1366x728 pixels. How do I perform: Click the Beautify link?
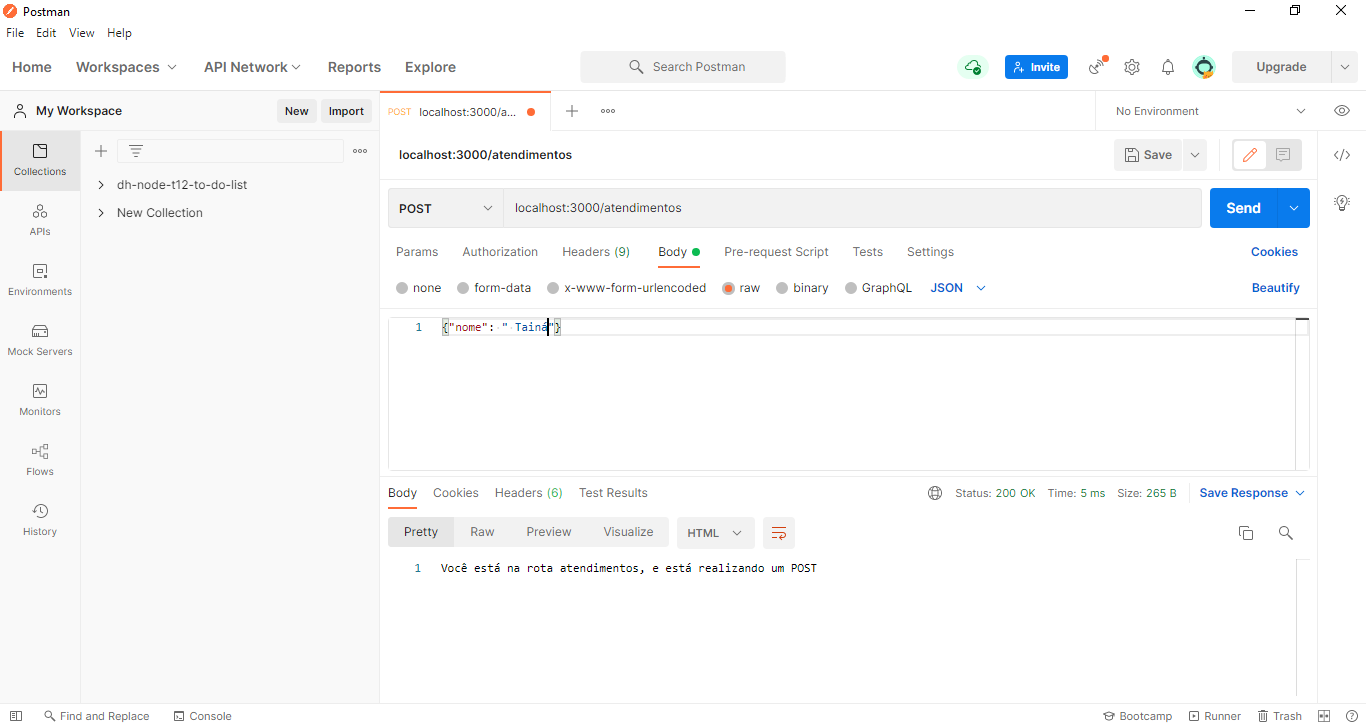pyautogui.click(x=1275, y=288)
